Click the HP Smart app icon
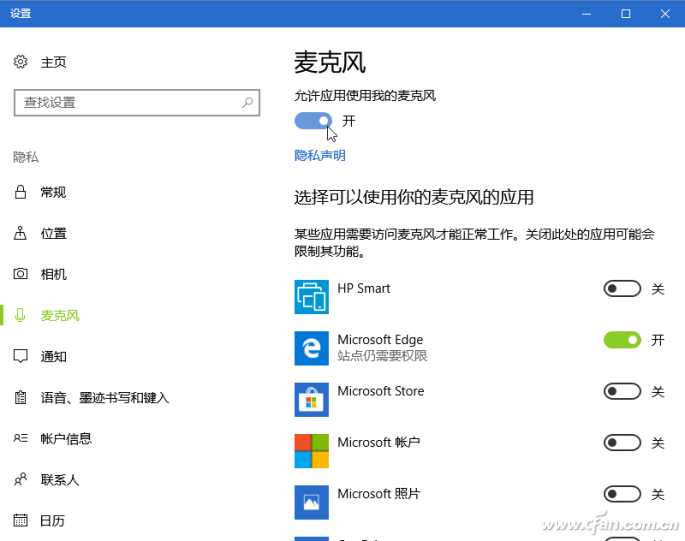The width and height of the screenshot is (685, 541). click(x=311, y=297)
